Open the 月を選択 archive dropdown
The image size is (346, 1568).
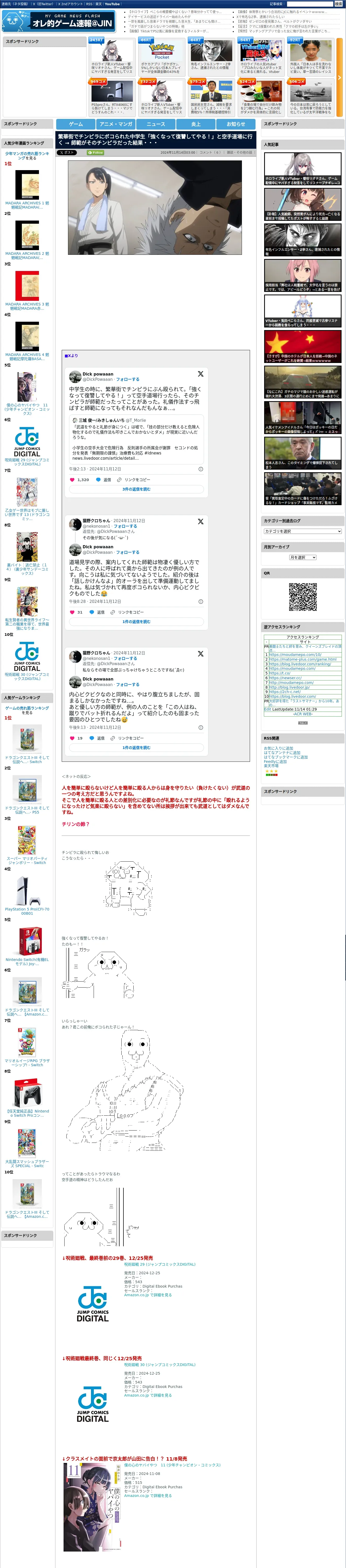click(x=303, y=558)
